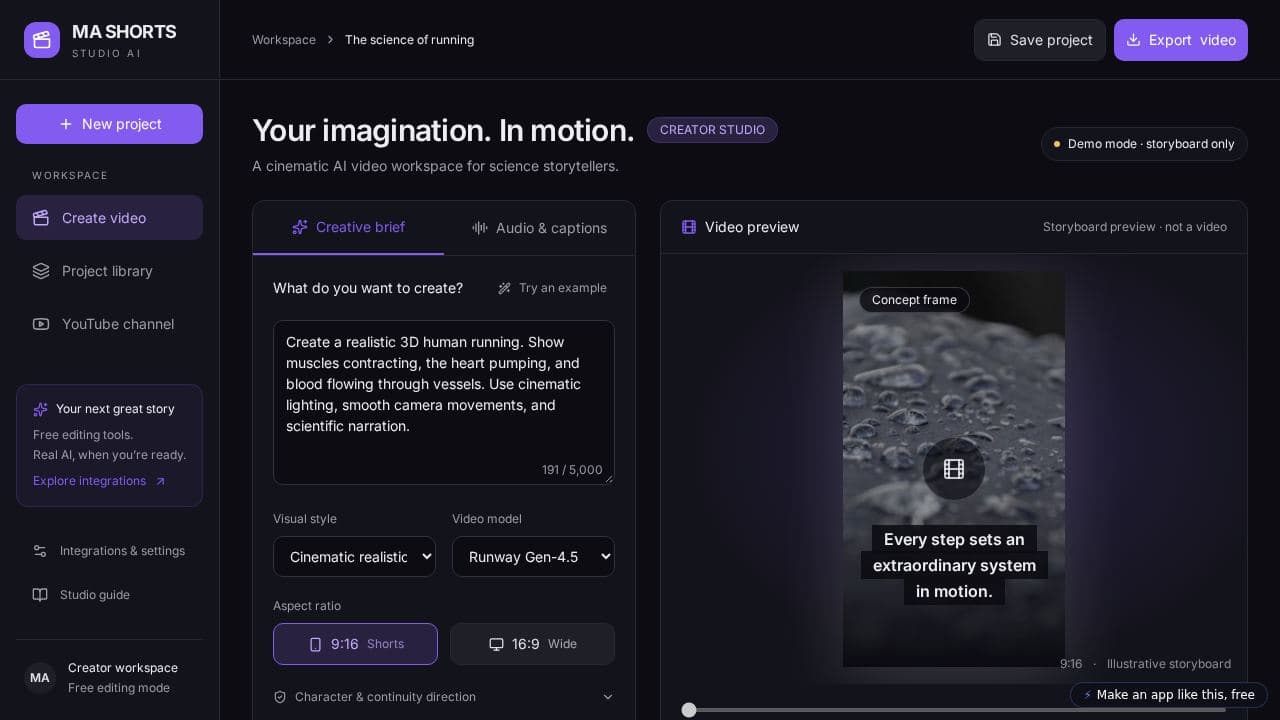1280x720 pixels.
Task: Open YouTube channel in the sidebar
Action: (x=109, y=324)
